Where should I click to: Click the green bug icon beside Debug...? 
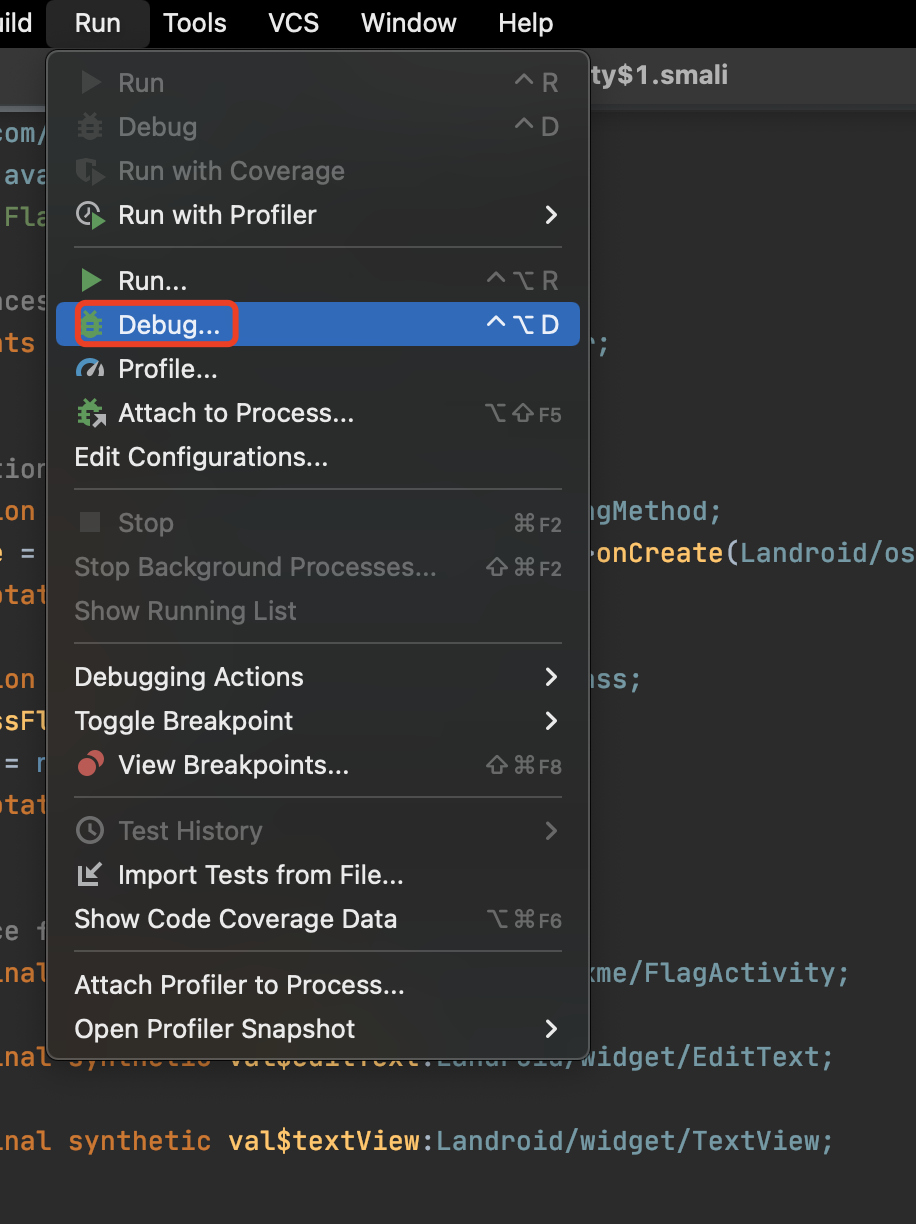coord(91,325)
